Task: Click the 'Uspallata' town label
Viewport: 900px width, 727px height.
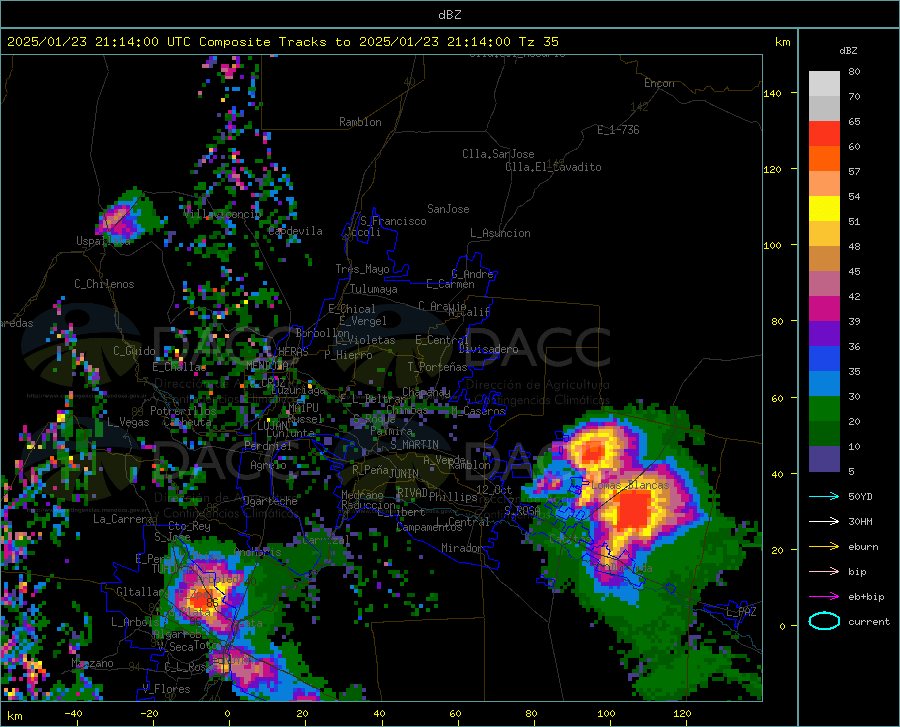Action: pyautogui.click(x=103, y=241)
